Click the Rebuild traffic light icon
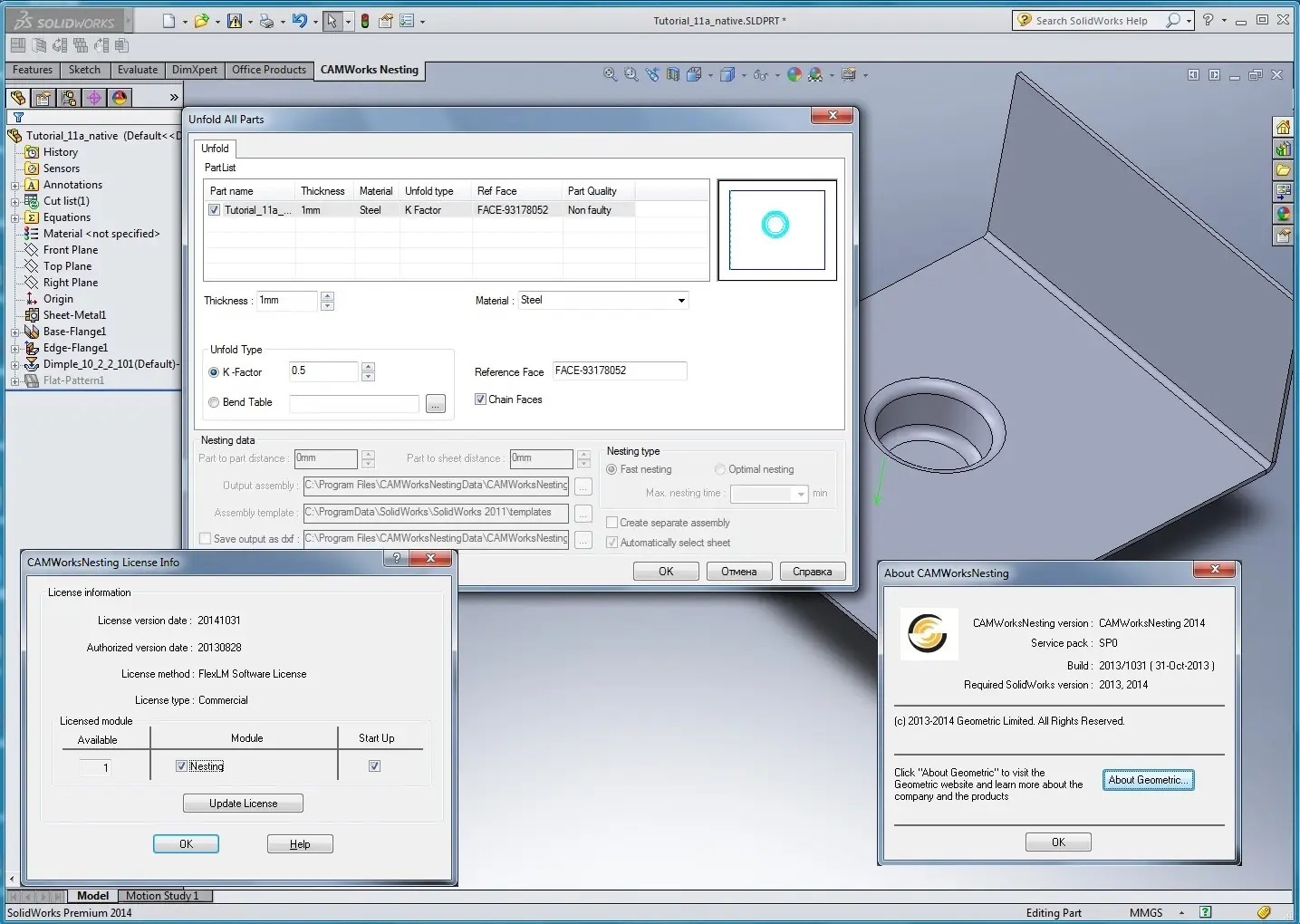1300x924 pixels. click(364, 21)
